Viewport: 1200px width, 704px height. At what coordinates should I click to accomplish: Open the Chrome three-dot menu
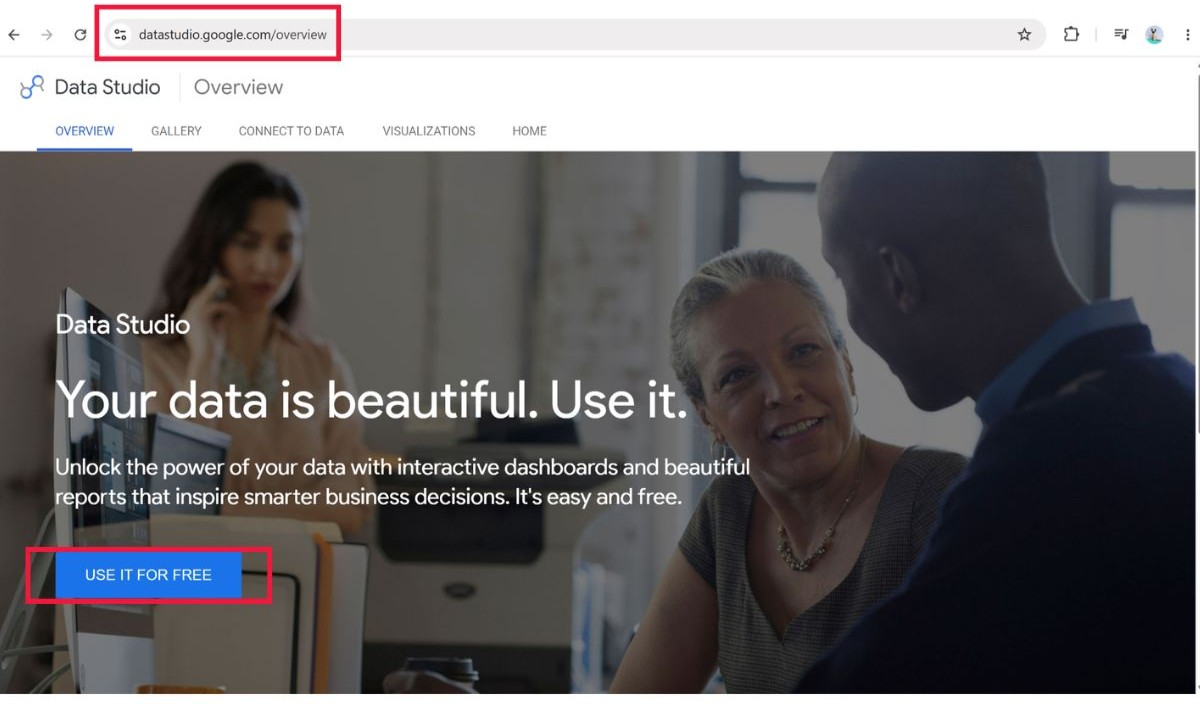pos(1188,35)
